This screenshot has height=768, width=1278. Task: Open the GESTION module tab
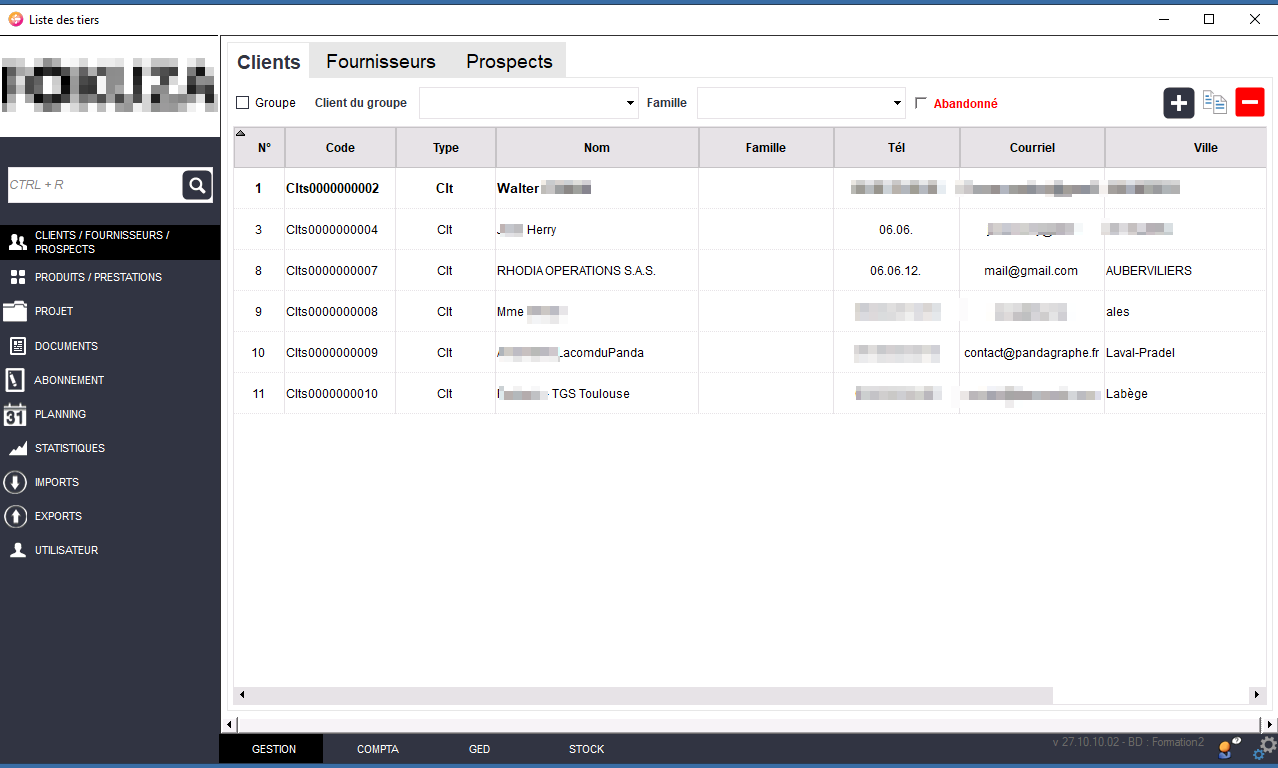[x=273, y=749]
